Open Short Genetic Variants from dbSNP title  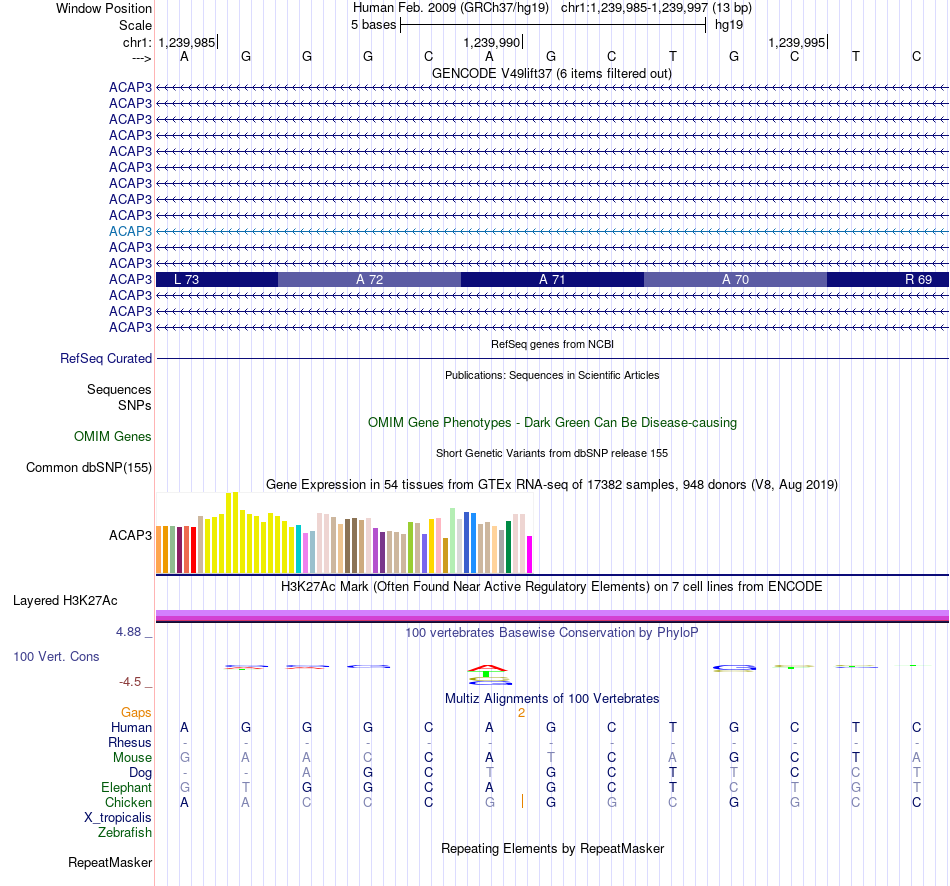[552, 453]
